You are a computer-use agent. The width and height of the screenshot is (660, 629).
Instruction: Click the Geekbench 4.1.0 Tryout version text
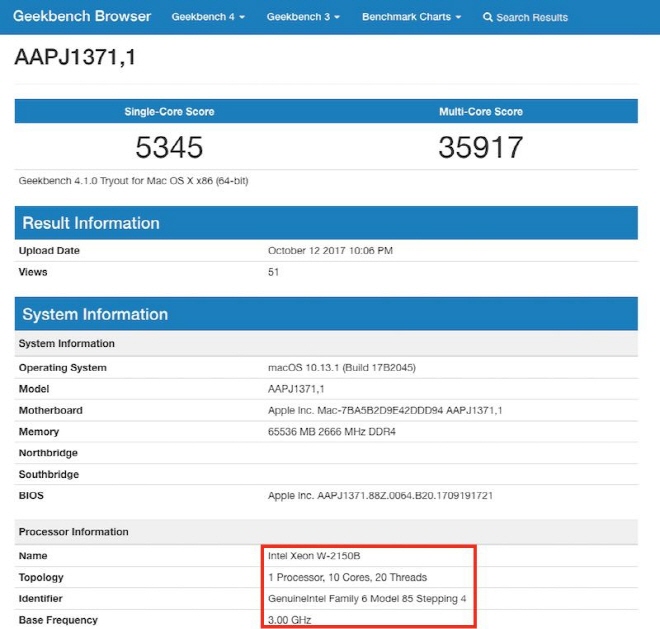pos(133,181)
